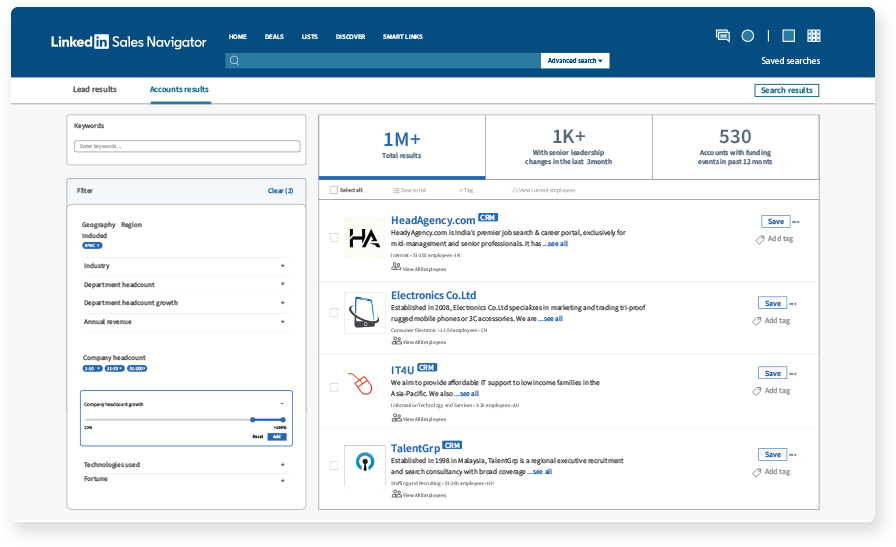Open HeadAgency.com HA logo
The width and height of the screenshot is (896, 547).
(x=365, y=238)
